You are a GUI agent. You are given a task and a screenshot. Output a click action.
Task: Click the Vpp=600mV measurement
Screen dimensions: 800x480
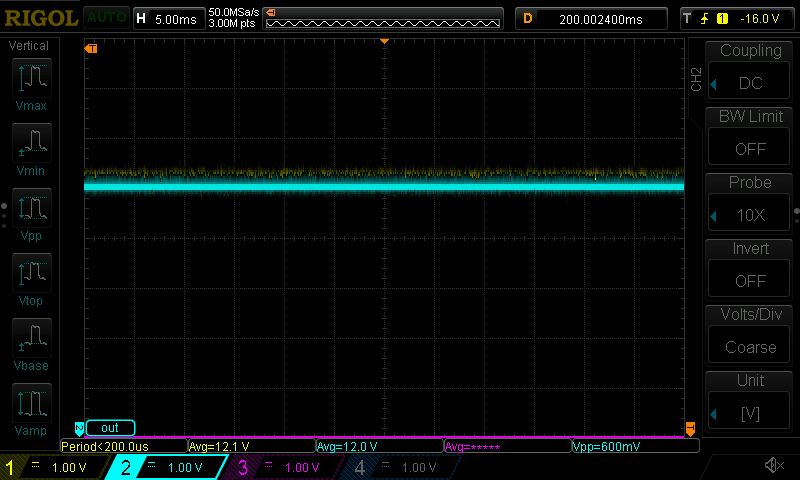tap(636, 446)
